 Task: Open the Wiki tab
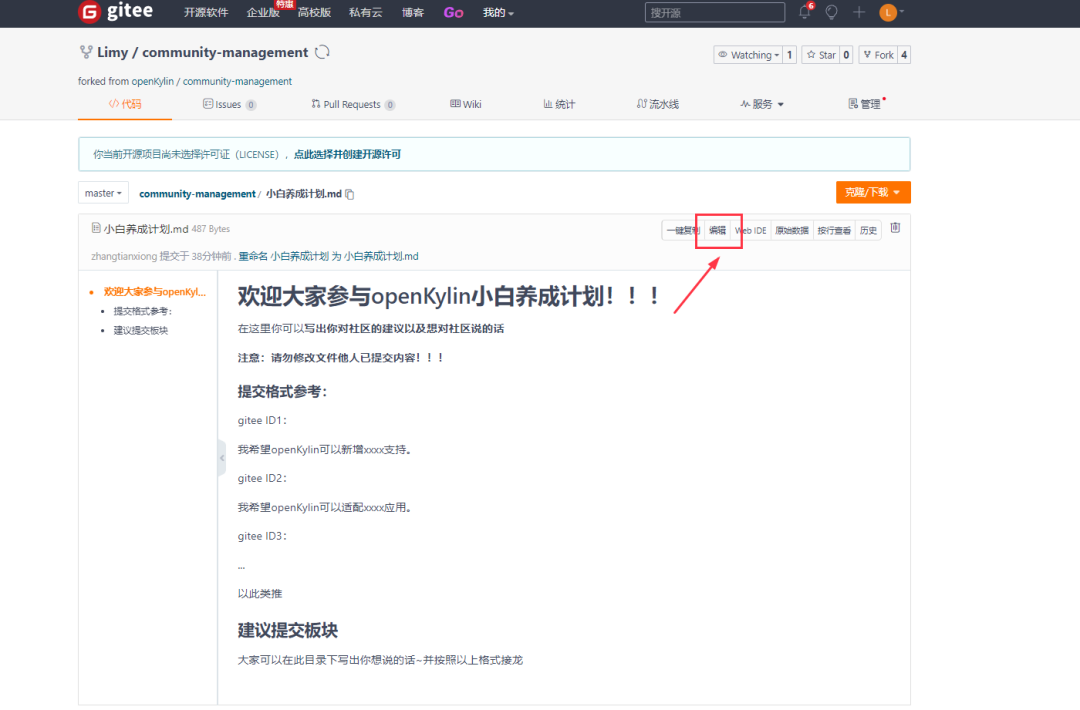[x=466, y=104]
